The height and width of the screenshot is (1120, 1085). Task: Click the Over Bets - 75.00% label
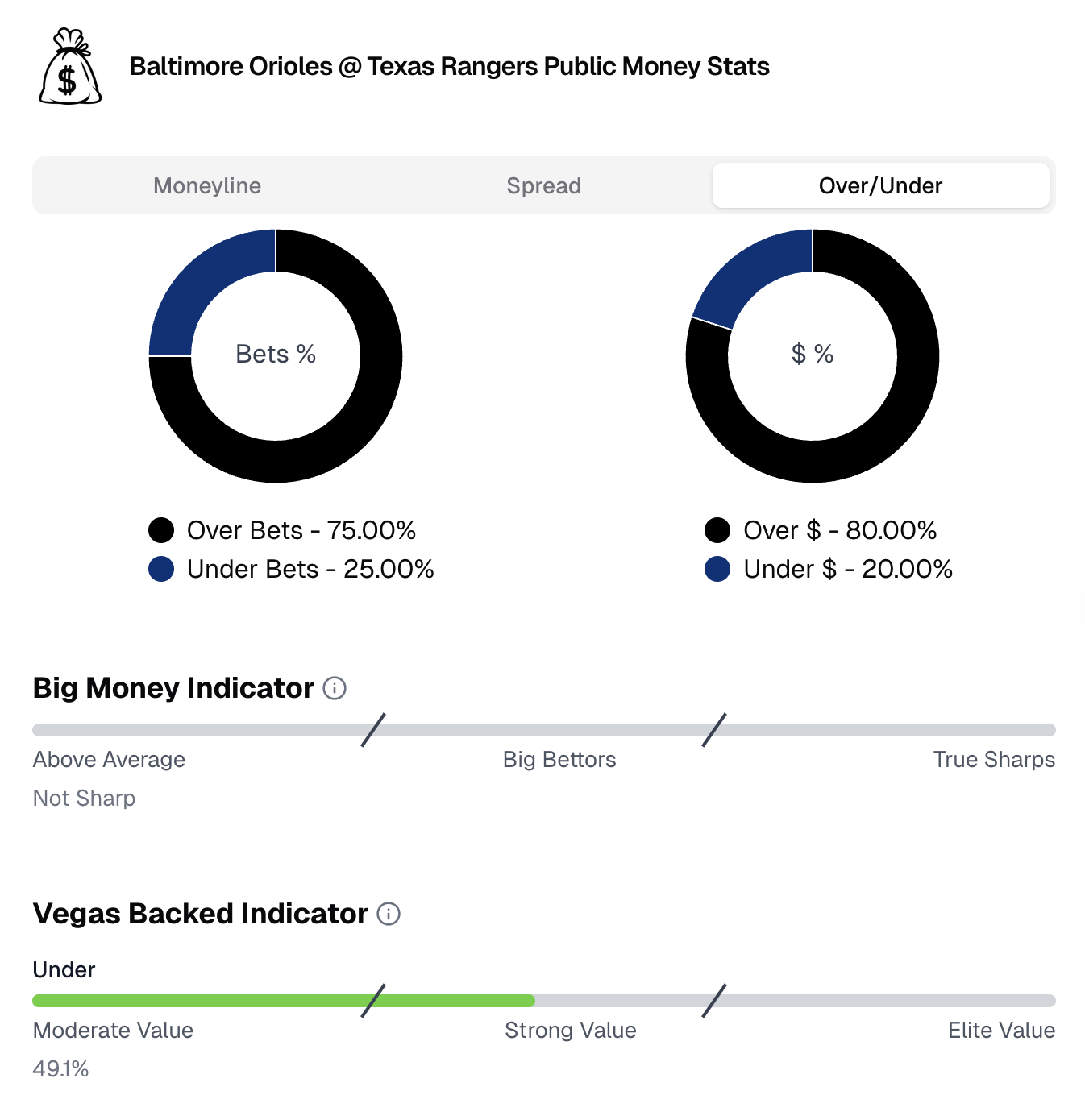coord(301,530)
